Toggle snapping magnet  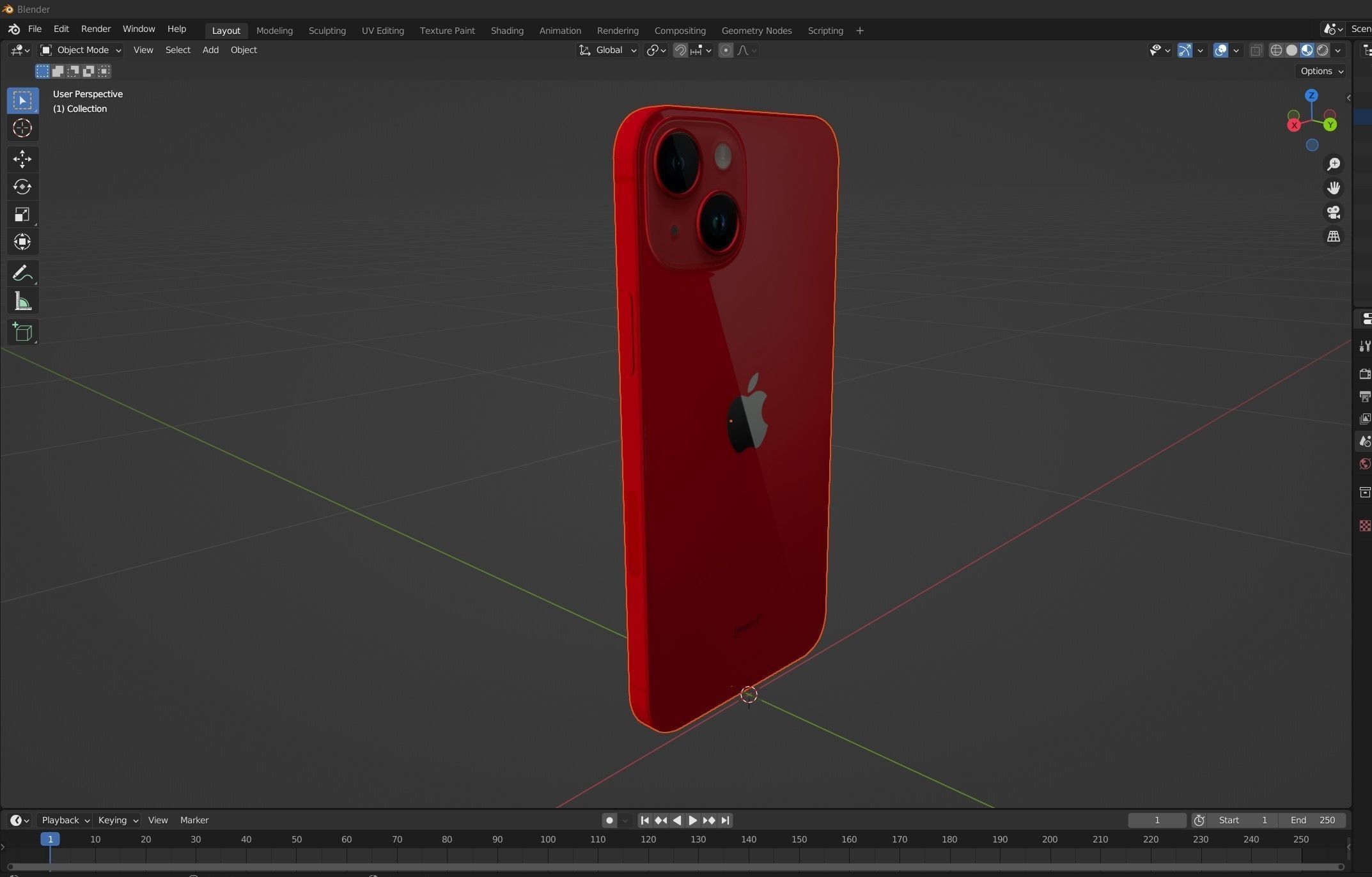[680, 50]
